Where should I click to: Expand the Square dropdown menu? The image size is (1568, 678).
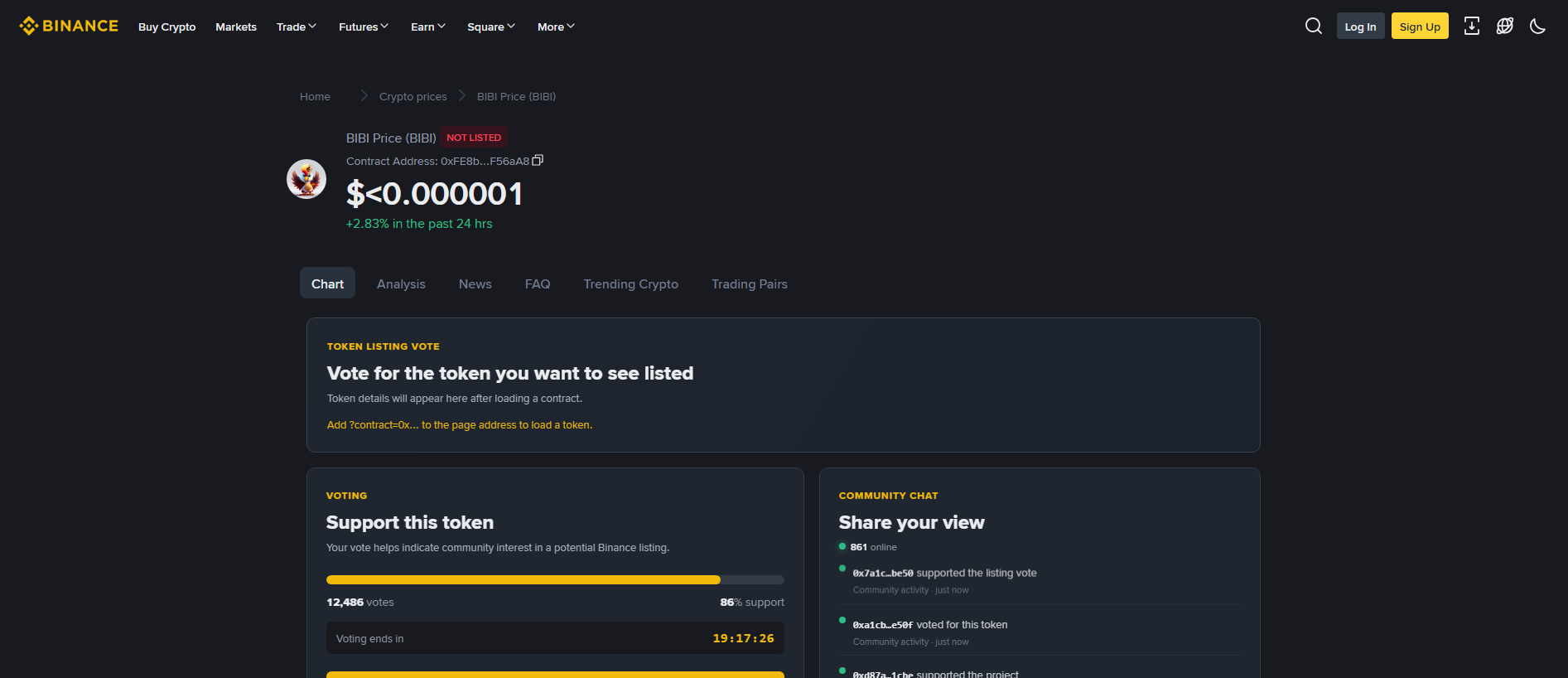(491, 27)
